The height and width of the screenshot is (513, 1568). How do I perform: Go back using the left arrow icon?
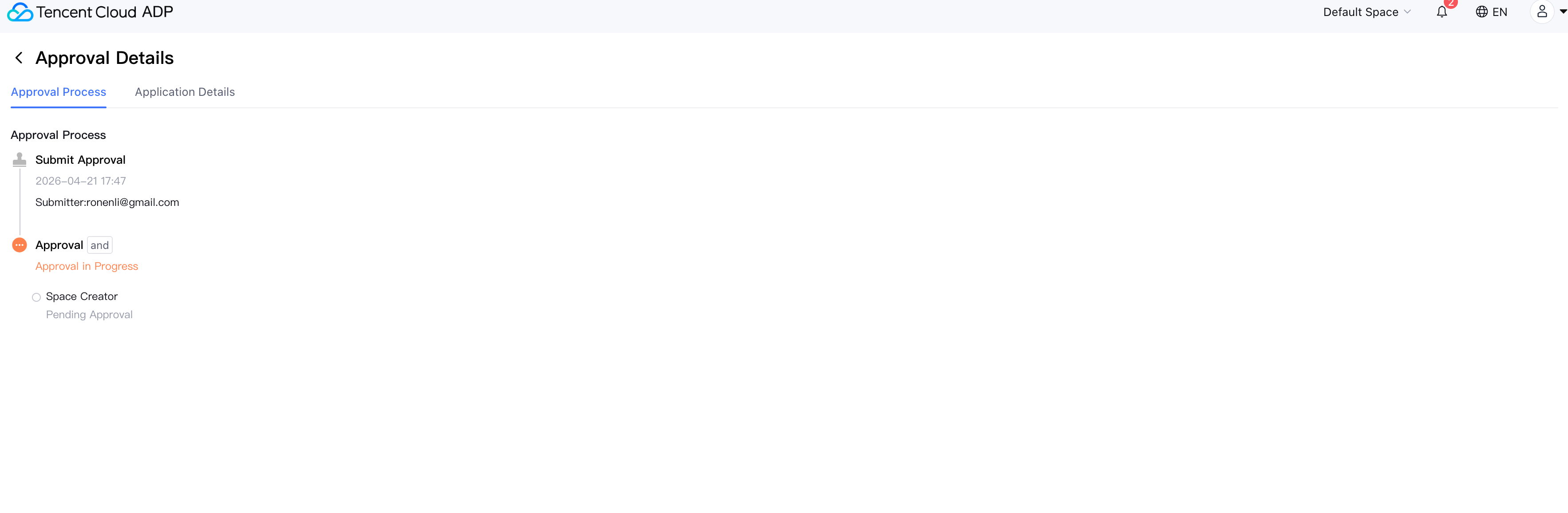(x=19, y=58)
